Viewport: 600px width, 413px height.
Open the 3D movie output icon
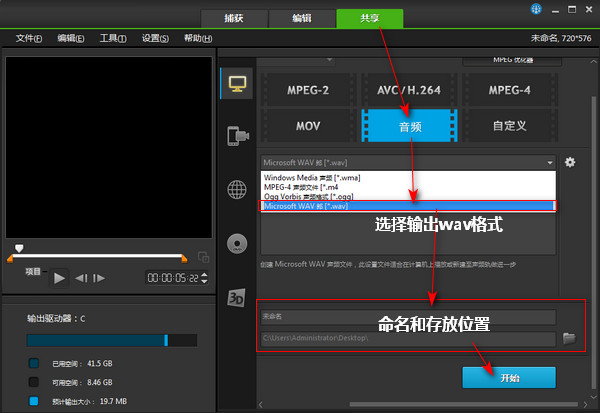236,298
